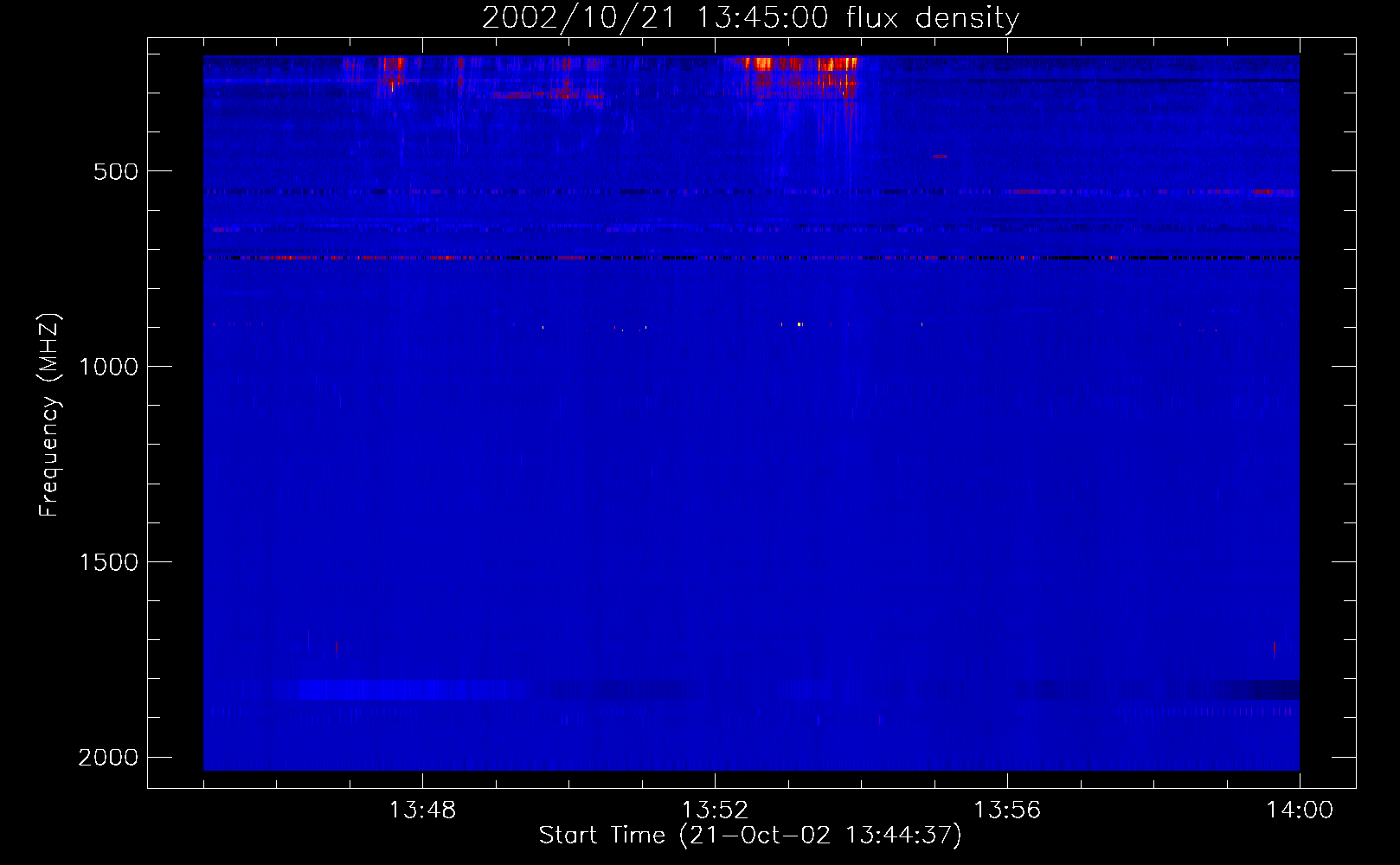
Task: Click the 13:56 time tick label
Action: pos(1007,811)
